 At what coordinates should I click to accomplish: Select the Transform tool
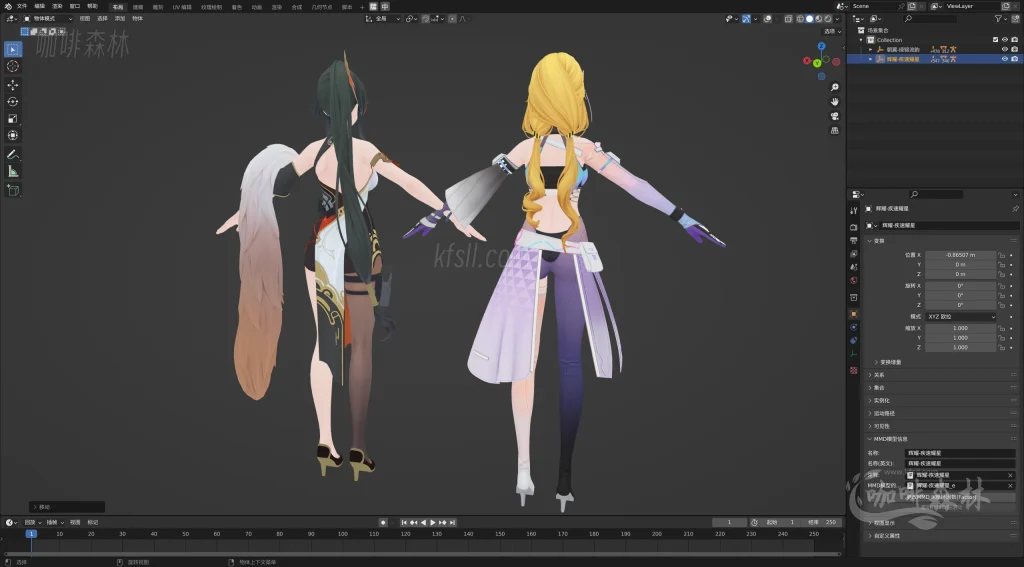(x=12, y=135)
